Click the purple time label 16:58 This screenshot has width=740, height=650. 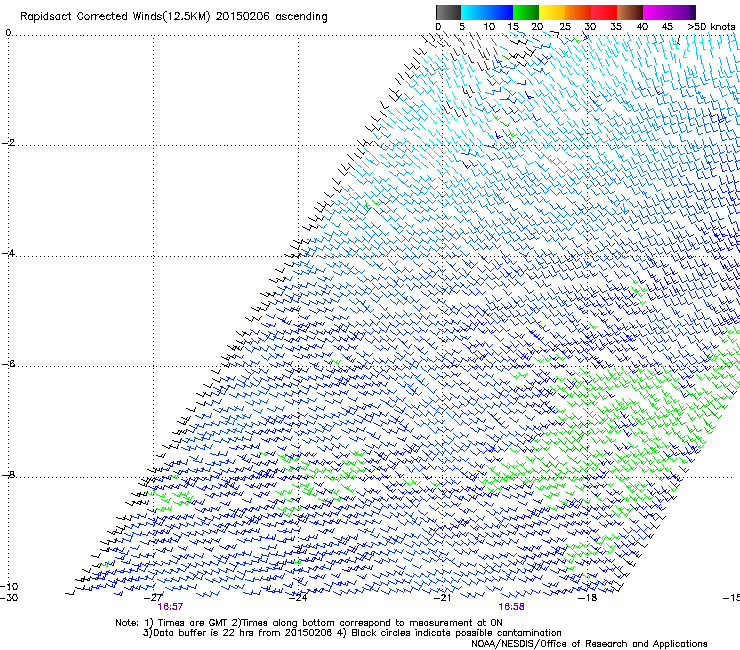pyautogui.click(x=512, y=607)
